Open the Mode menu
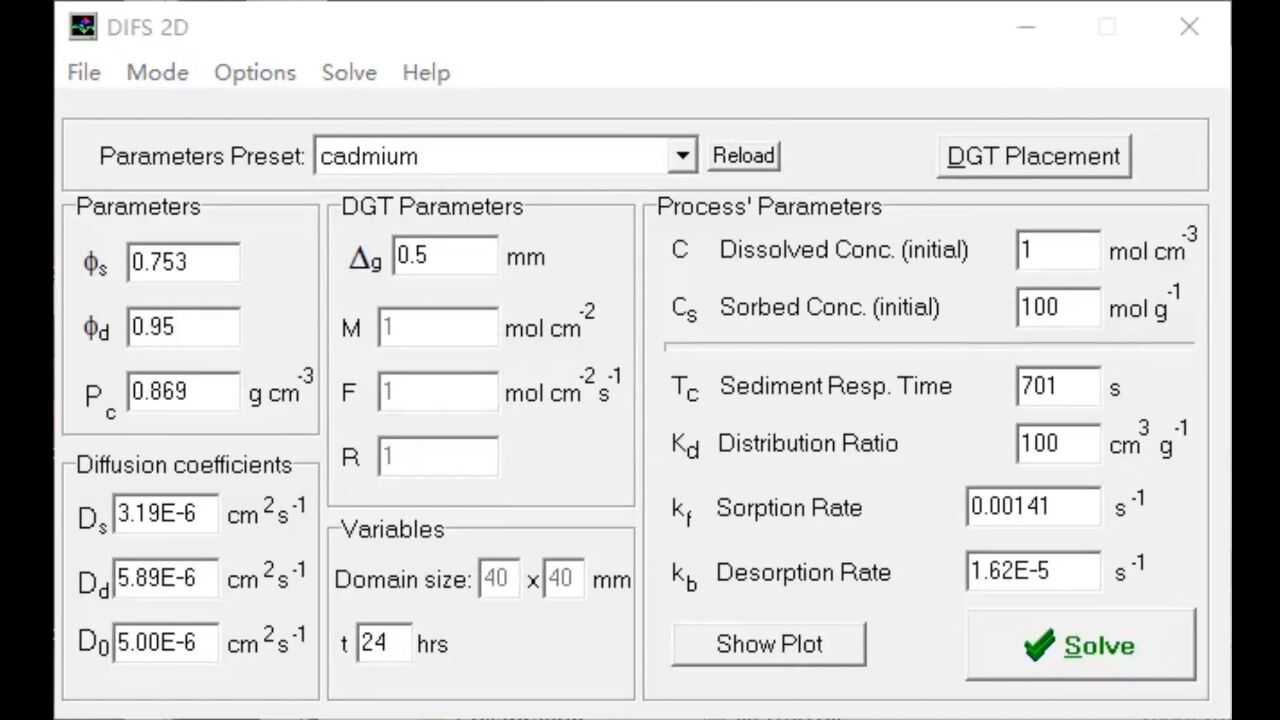Image resolution: width=1280 pixels, height=720 pixels. 157,73
